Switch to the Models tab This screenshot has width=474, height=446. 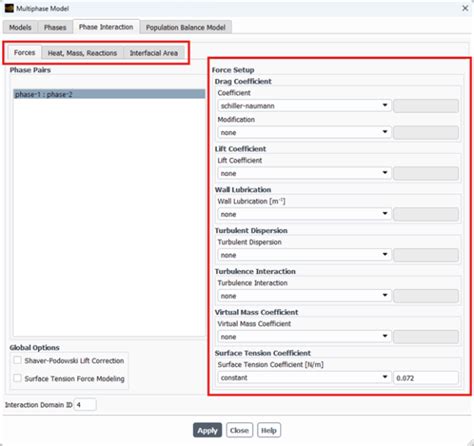click(20, 27)
